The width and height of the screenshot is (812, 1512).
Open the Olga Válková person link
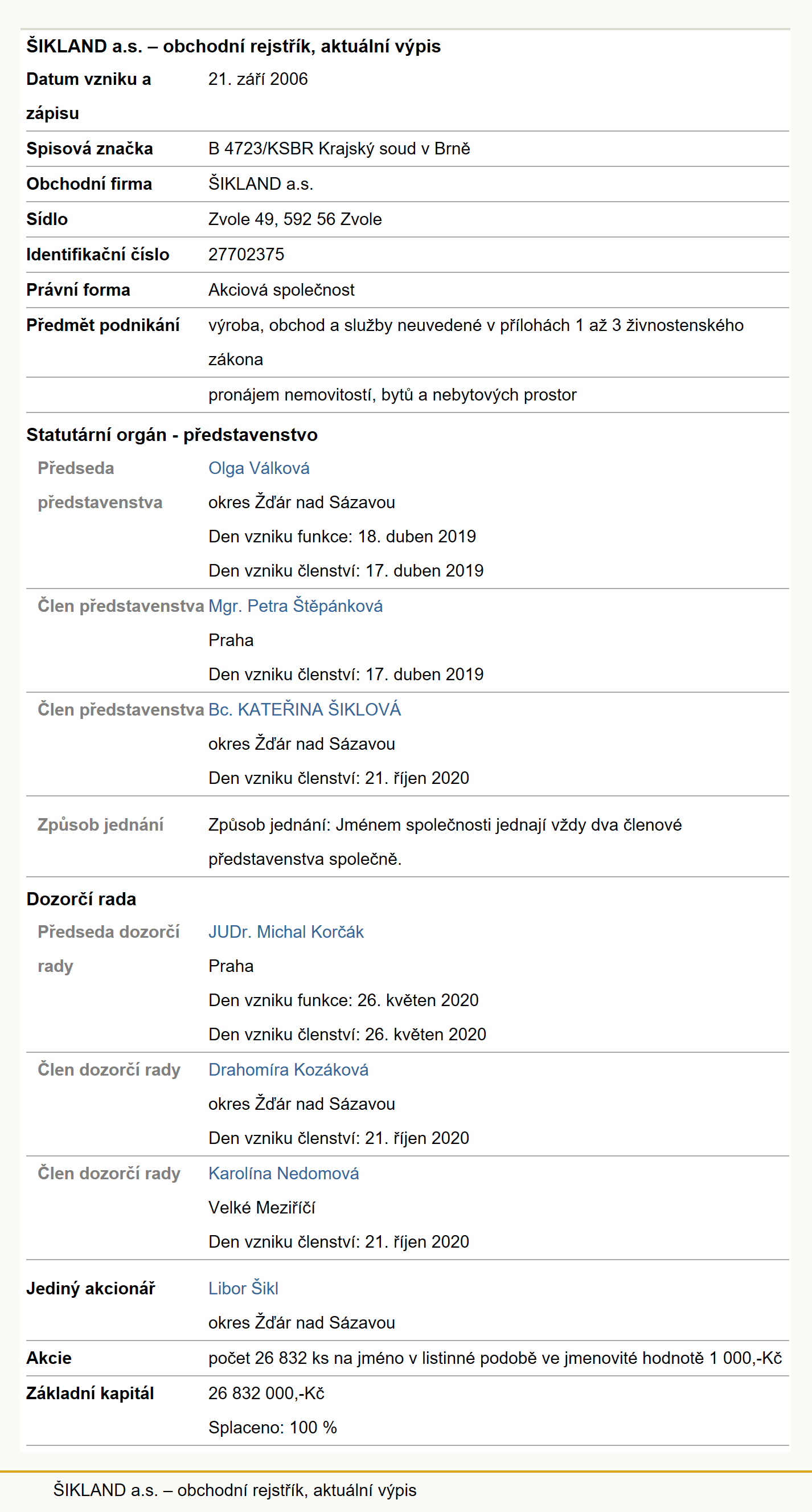tap(259, 468)
